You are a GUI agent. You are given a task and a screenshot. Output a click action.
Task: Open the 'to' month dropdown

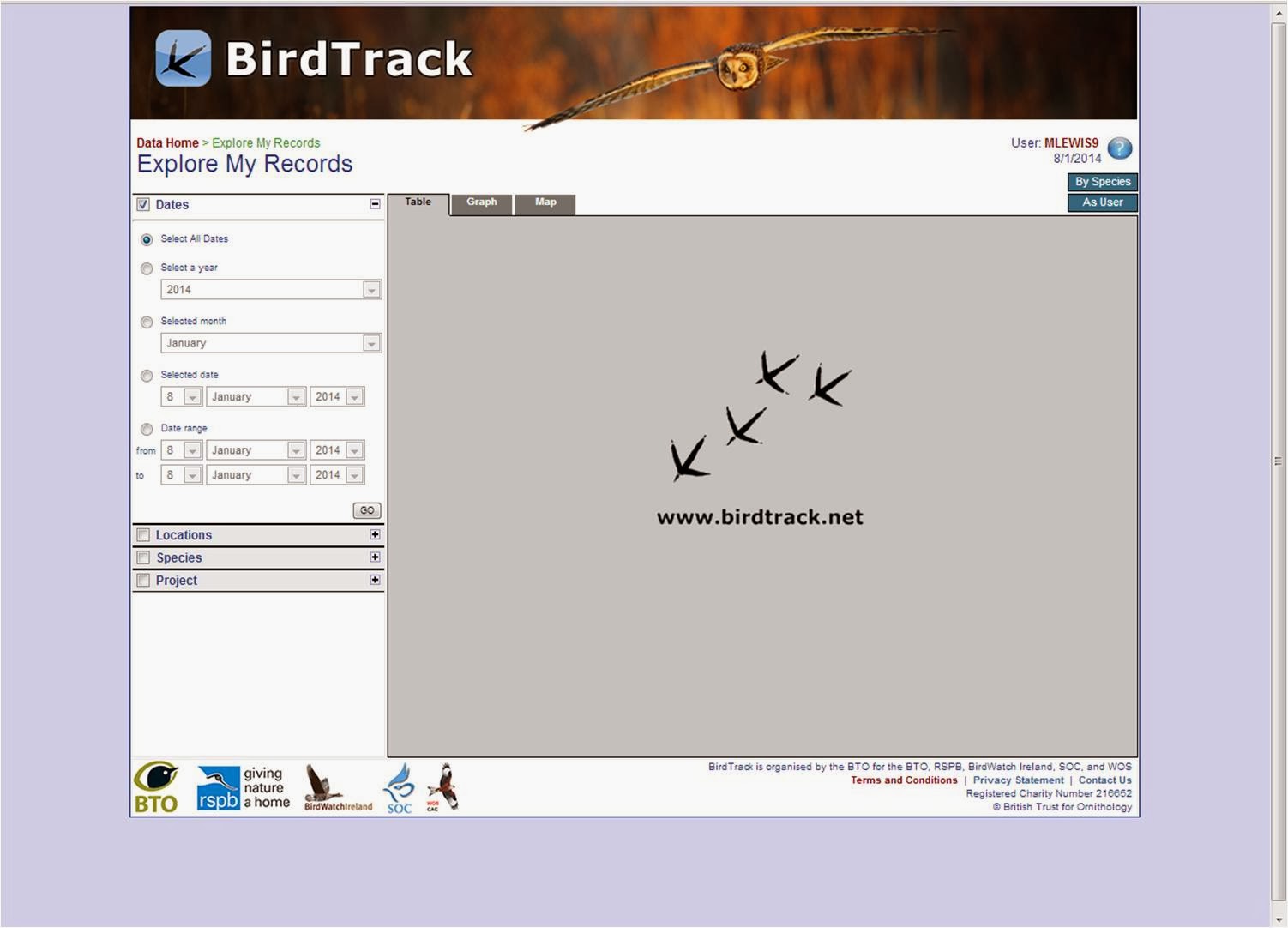coord(256,475)
